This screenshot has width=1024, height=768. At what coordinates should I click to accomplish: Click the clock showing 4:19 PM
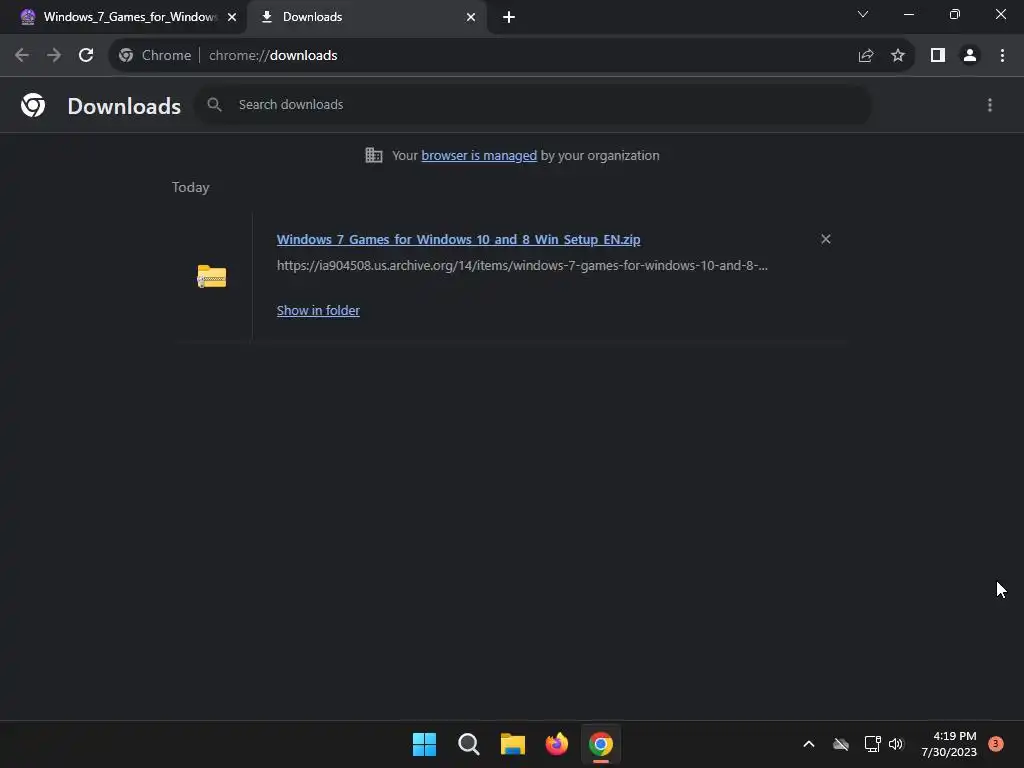tap(949, 744)
